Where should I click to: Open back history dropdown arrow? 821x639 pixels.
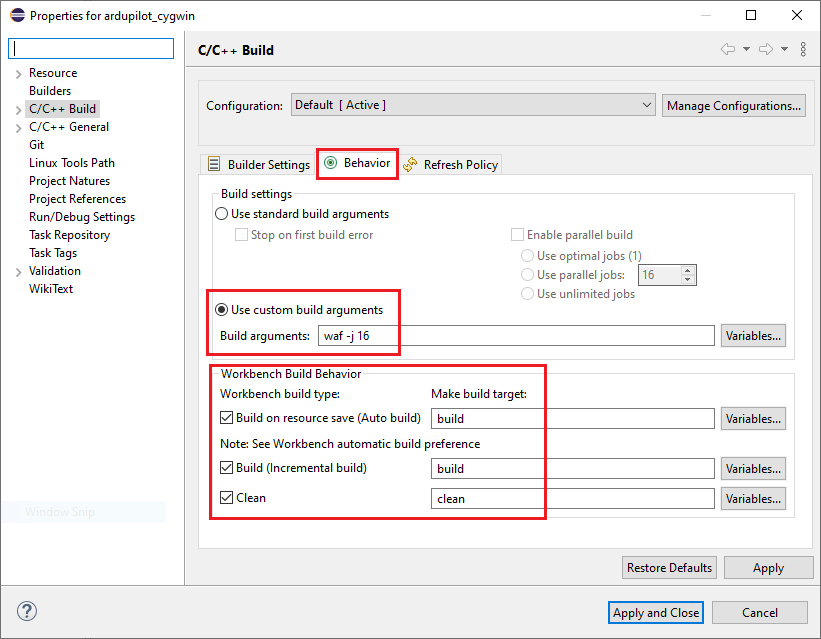pyautogui.click(x=746, y=50)
